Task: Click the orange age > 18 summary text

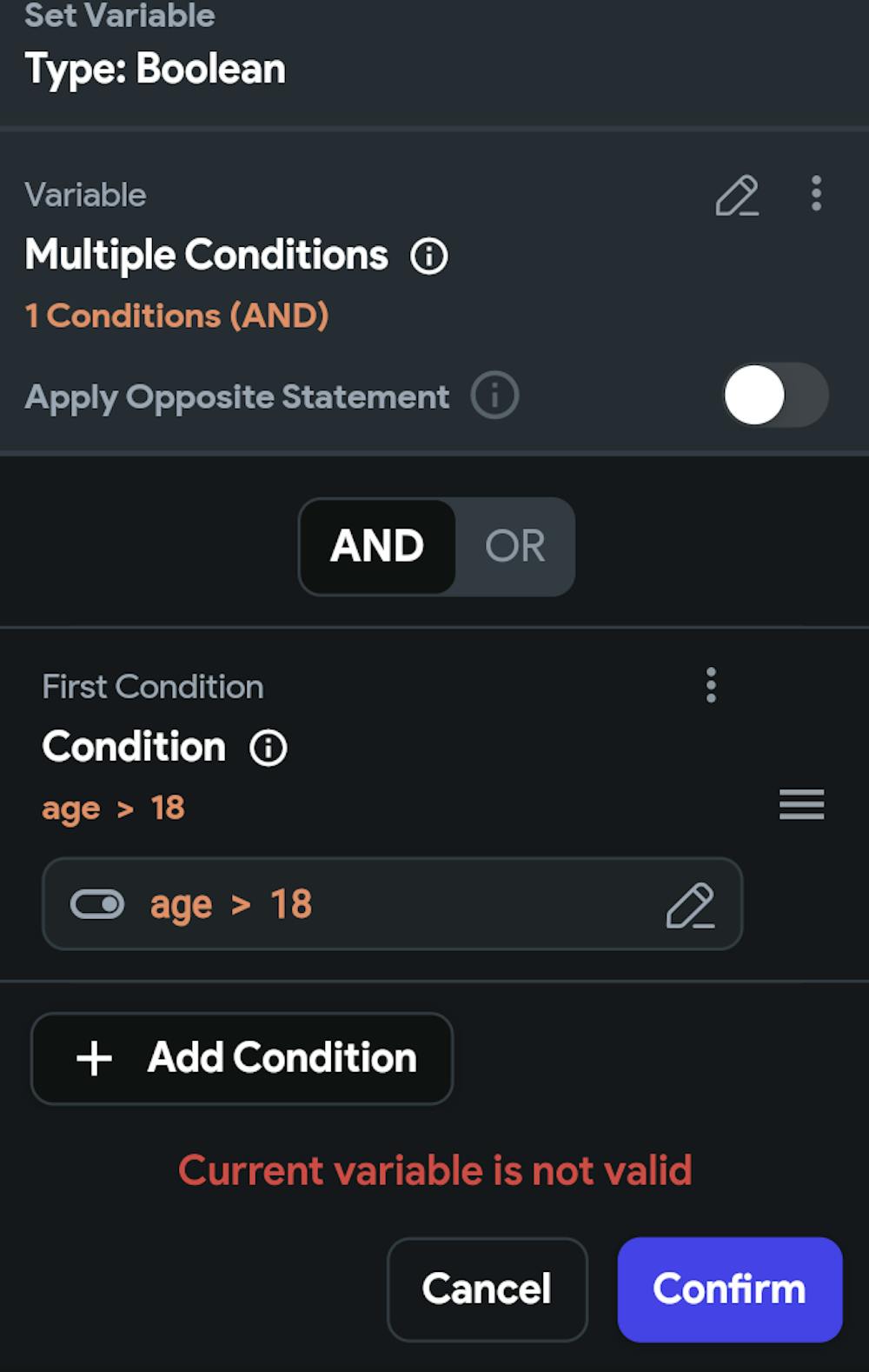Action: coord(114,809)
